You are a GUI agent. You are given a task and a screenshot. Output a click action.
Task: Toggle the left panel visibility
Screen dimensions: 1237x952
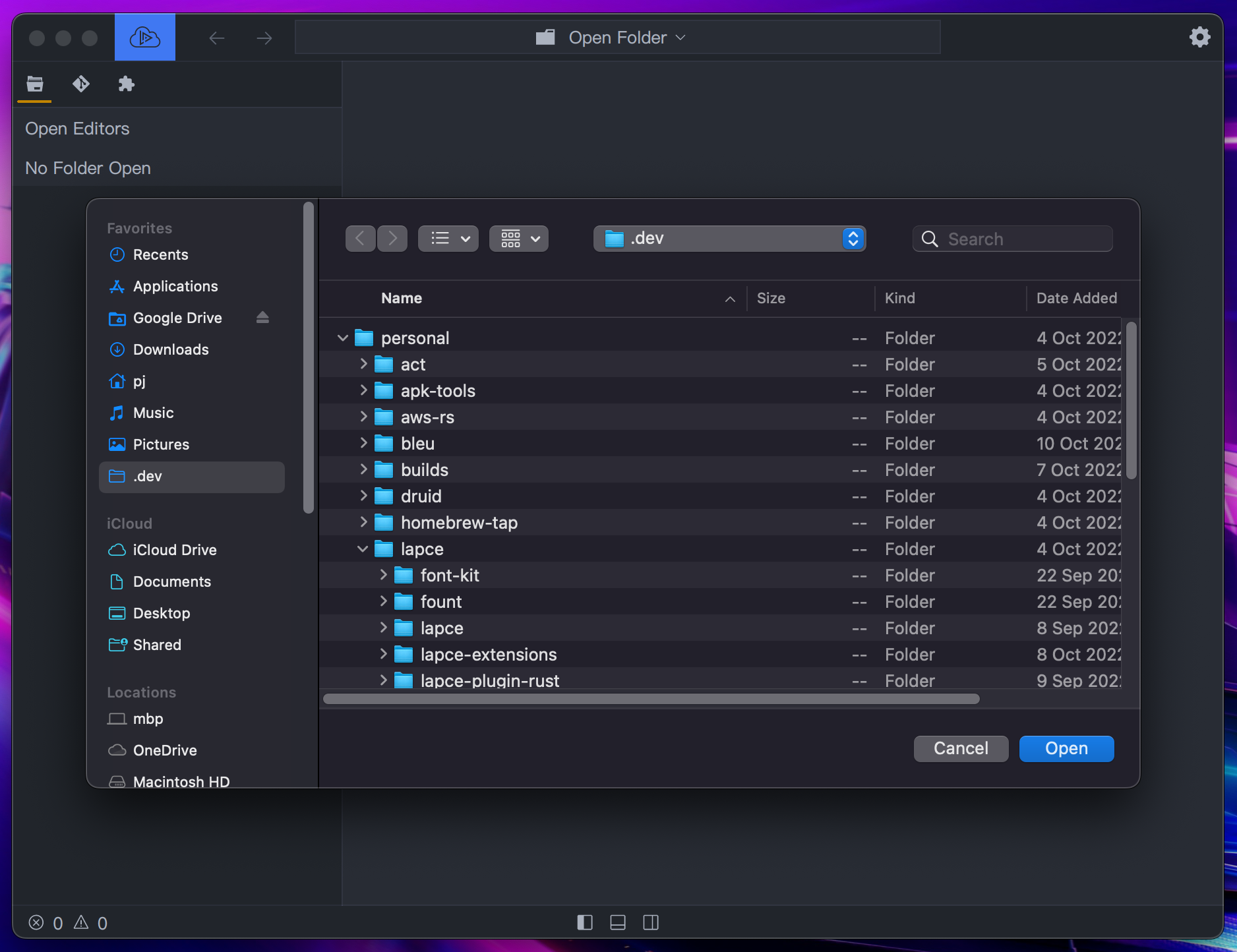coord(584,922)
